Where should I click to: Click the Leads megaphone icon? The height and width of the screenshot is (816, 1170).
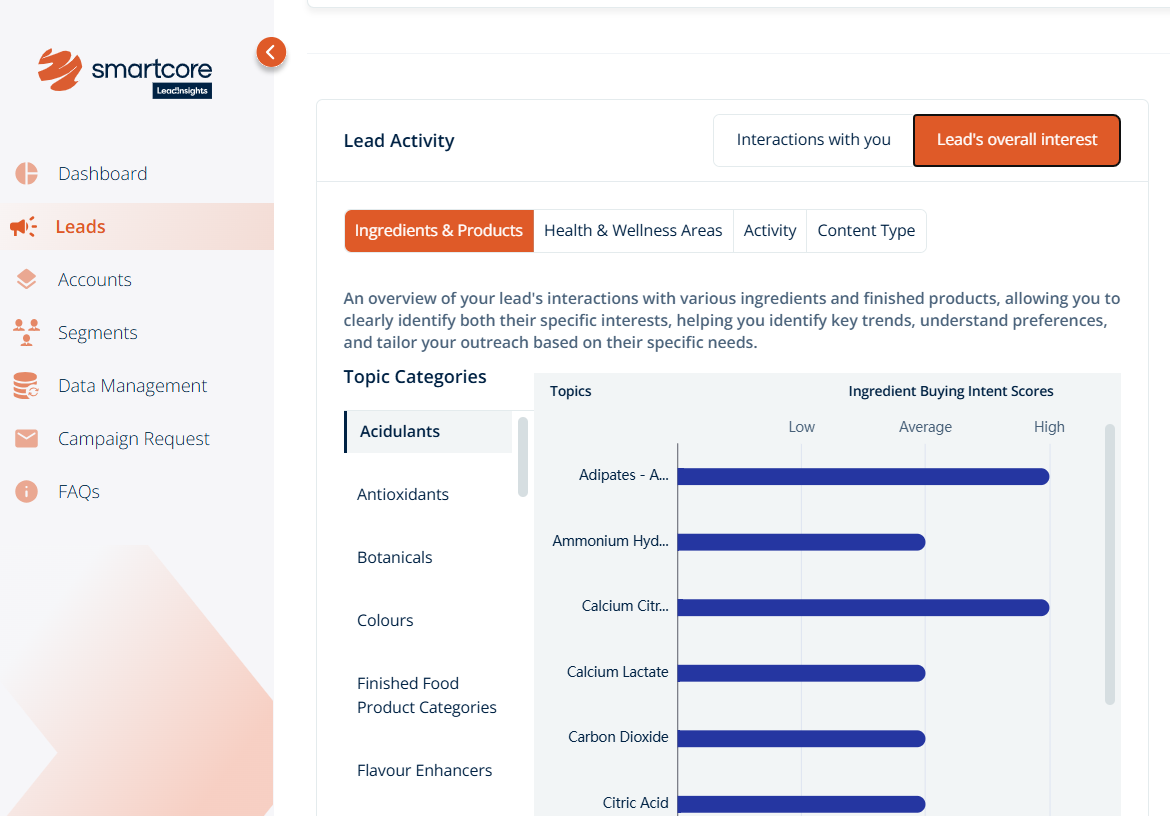point(23,227)
